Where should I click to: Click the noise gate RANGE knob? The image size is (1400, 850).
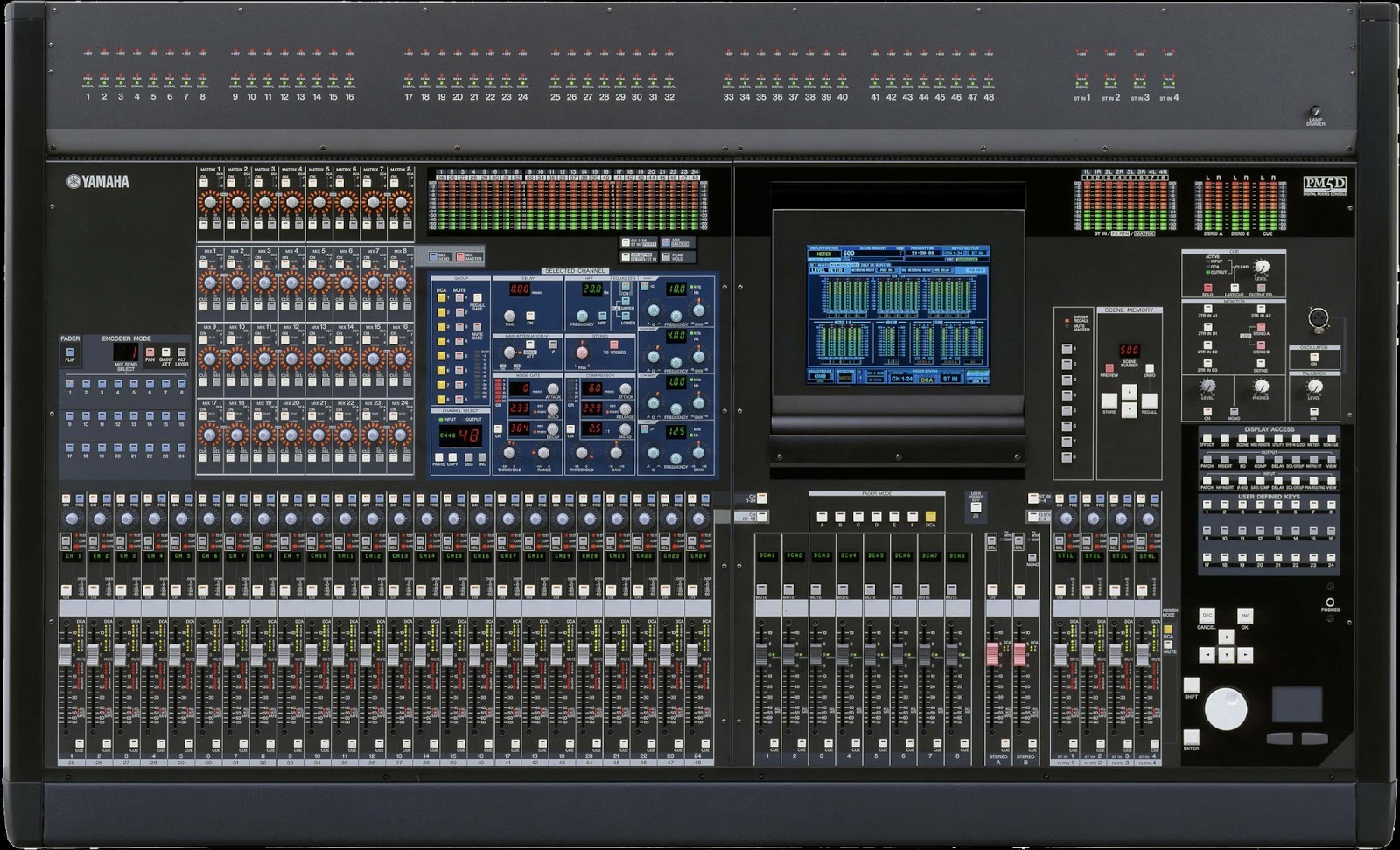pos(543,453)
